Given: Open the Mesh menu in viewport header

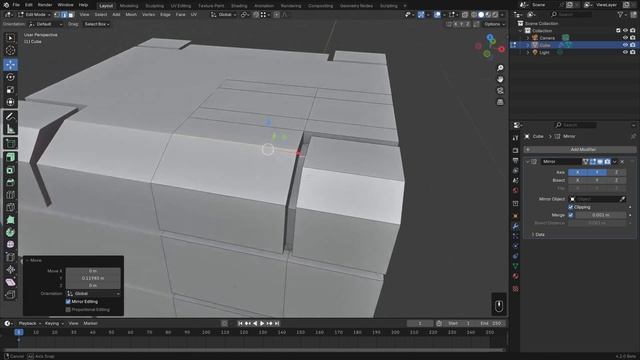Looking at the screenshot, I should tap(131, 15).
